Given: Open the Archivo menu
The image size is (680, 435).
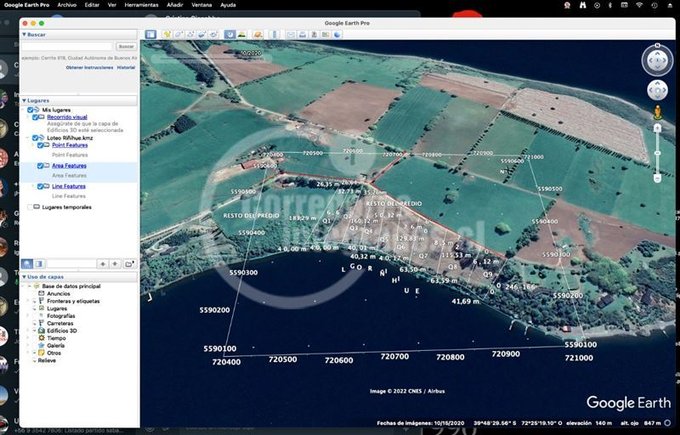Looking at the screenshot, I should point(67,5).
